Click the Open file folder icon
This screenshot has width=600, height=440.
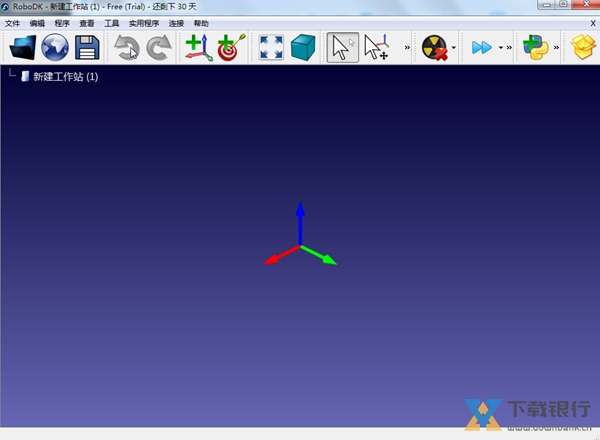click(x=22, y=47)
